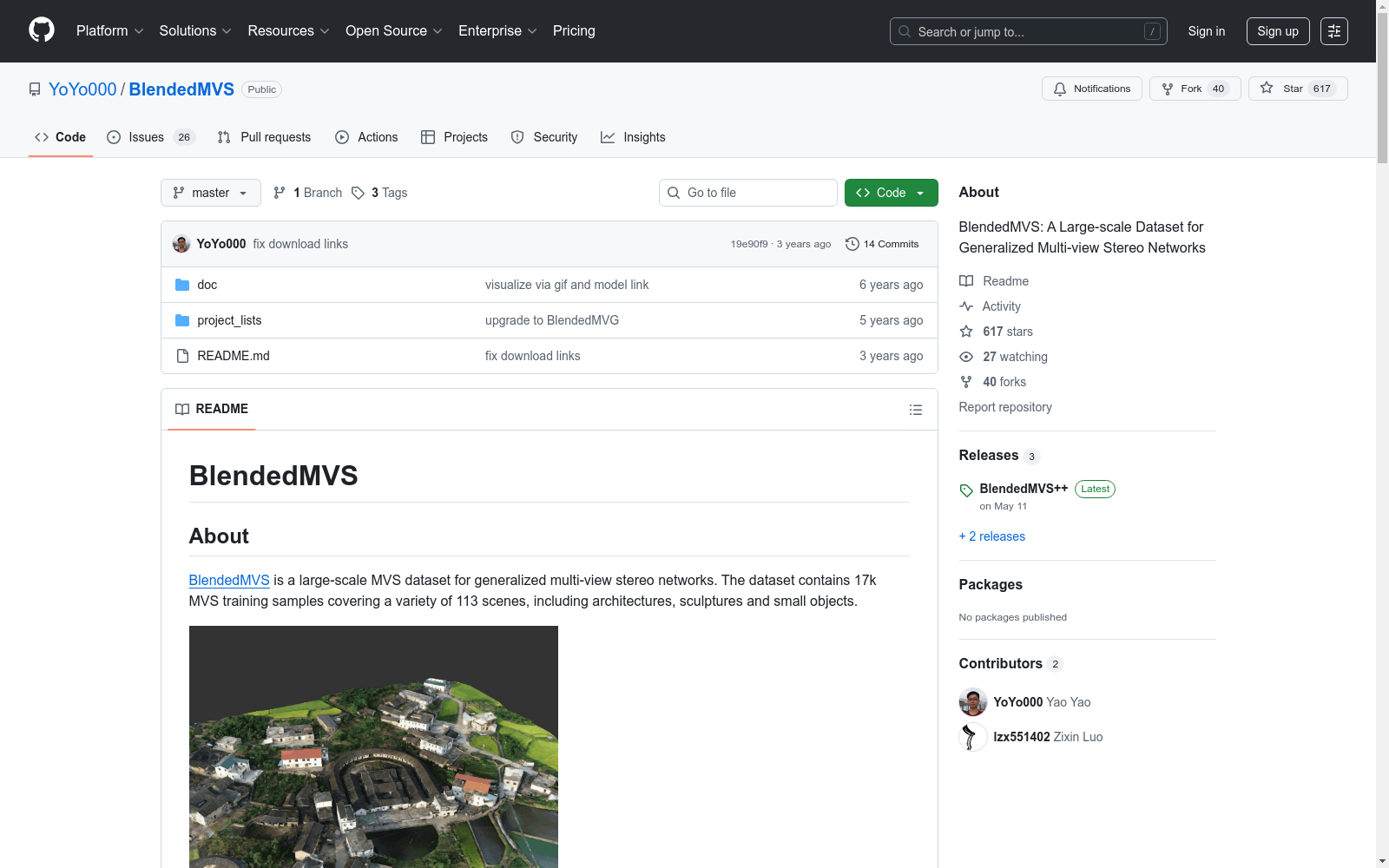Click Zixin Luo's contributor avatar
This screenshot has height=868, width=1389.
[x=973, y=737]
